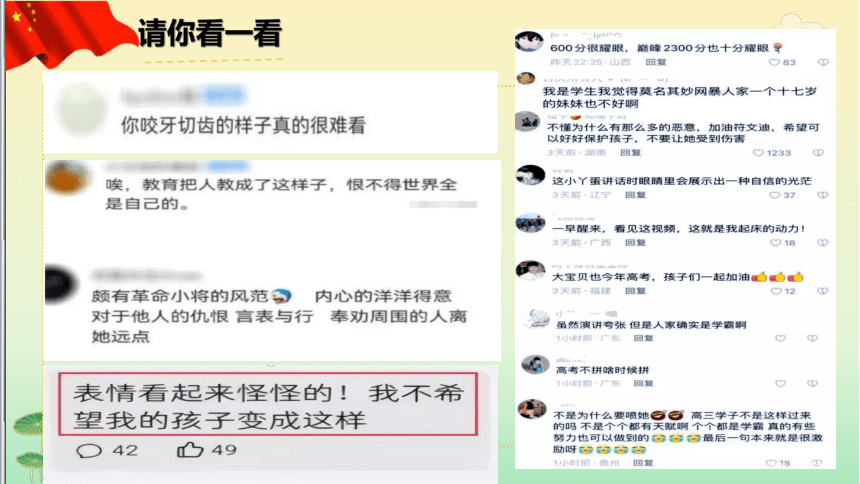Like the 高考不拼啥时候拼 comment
The image size is (860, 484).
coord(780,383)
